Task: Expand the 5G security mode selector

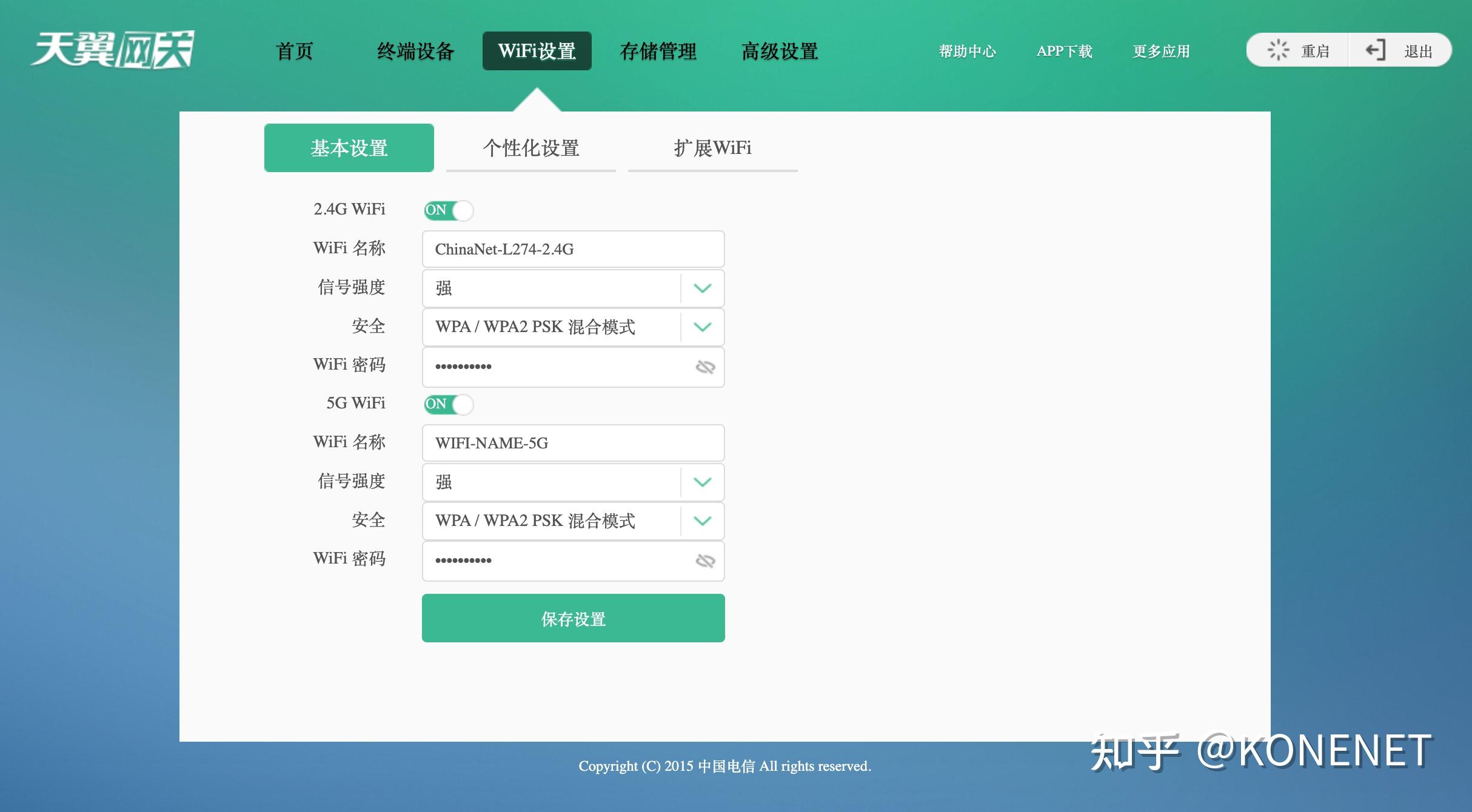Action: (702, 521)
